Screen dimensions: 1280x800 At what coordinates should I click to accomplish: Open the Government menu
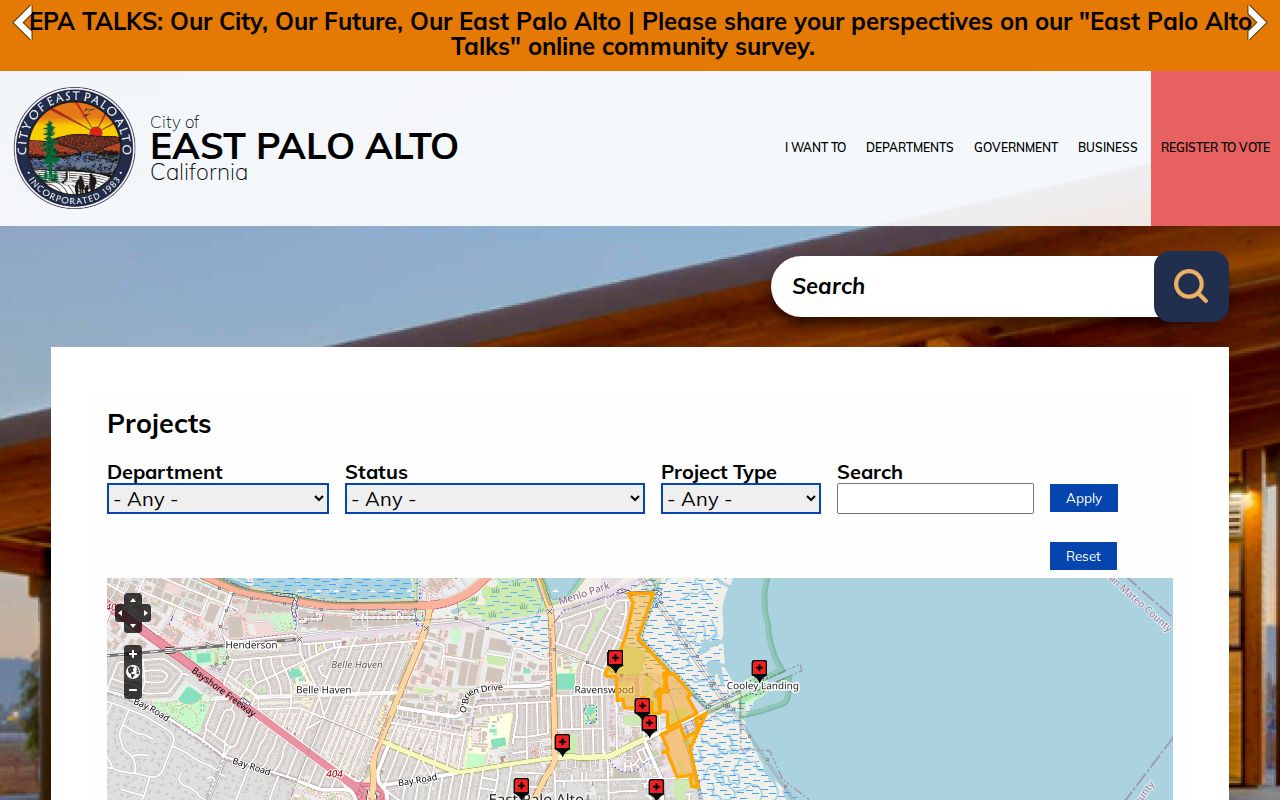click(1016, 147)
